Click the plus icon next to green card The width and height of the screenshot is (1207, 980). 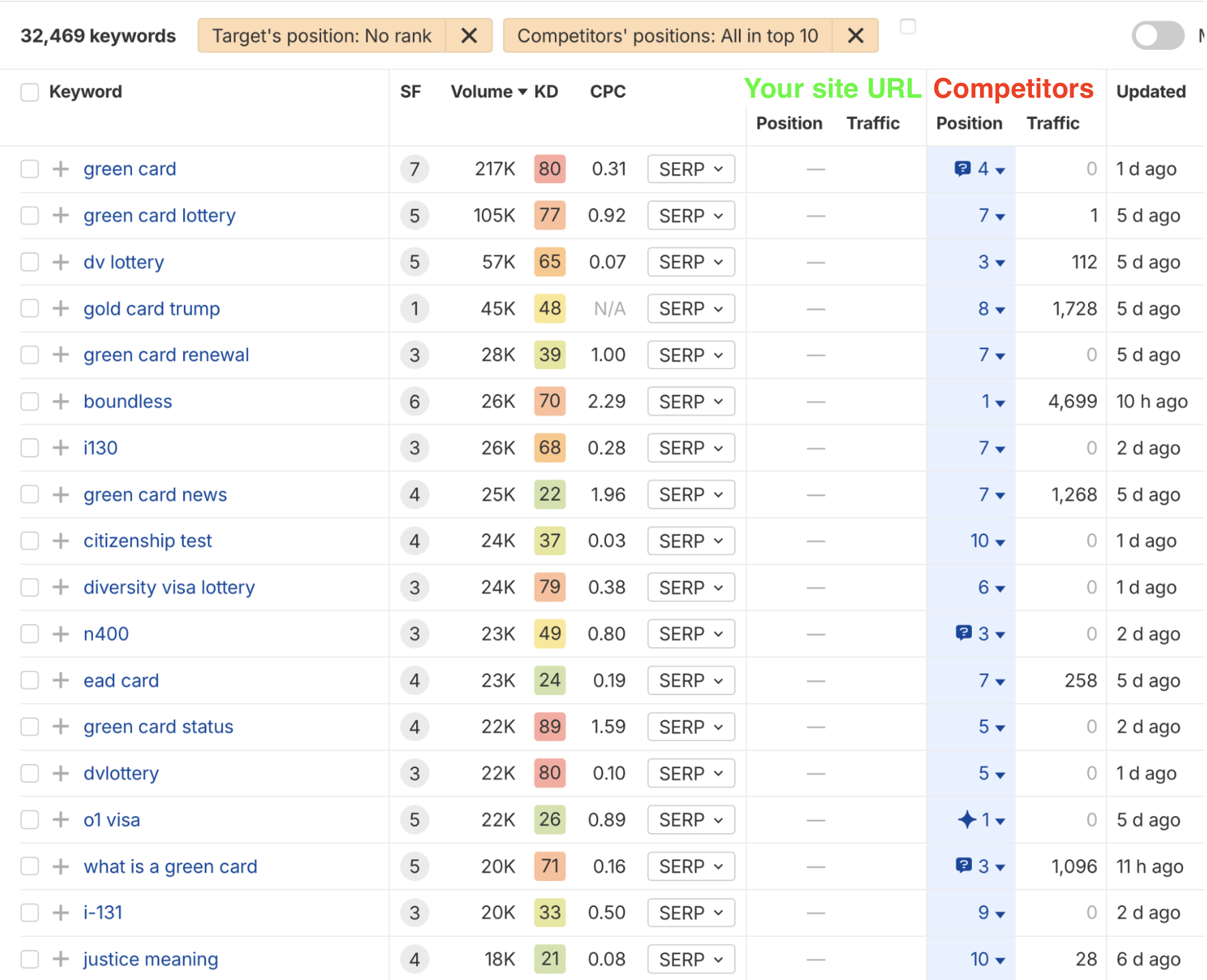pos(61,169)
